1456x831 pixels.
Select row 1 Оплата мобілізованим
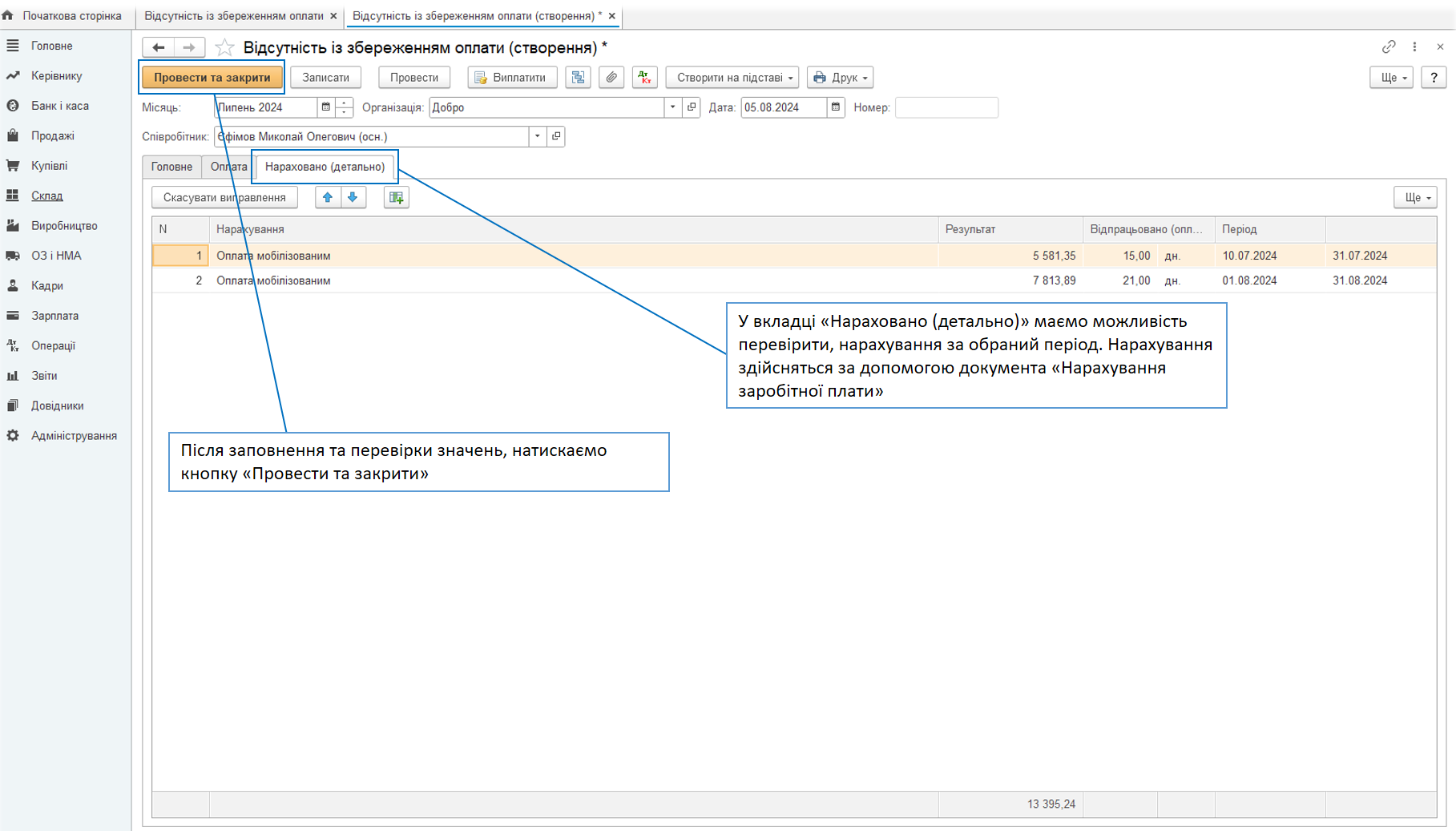click(x=794, y=256)
